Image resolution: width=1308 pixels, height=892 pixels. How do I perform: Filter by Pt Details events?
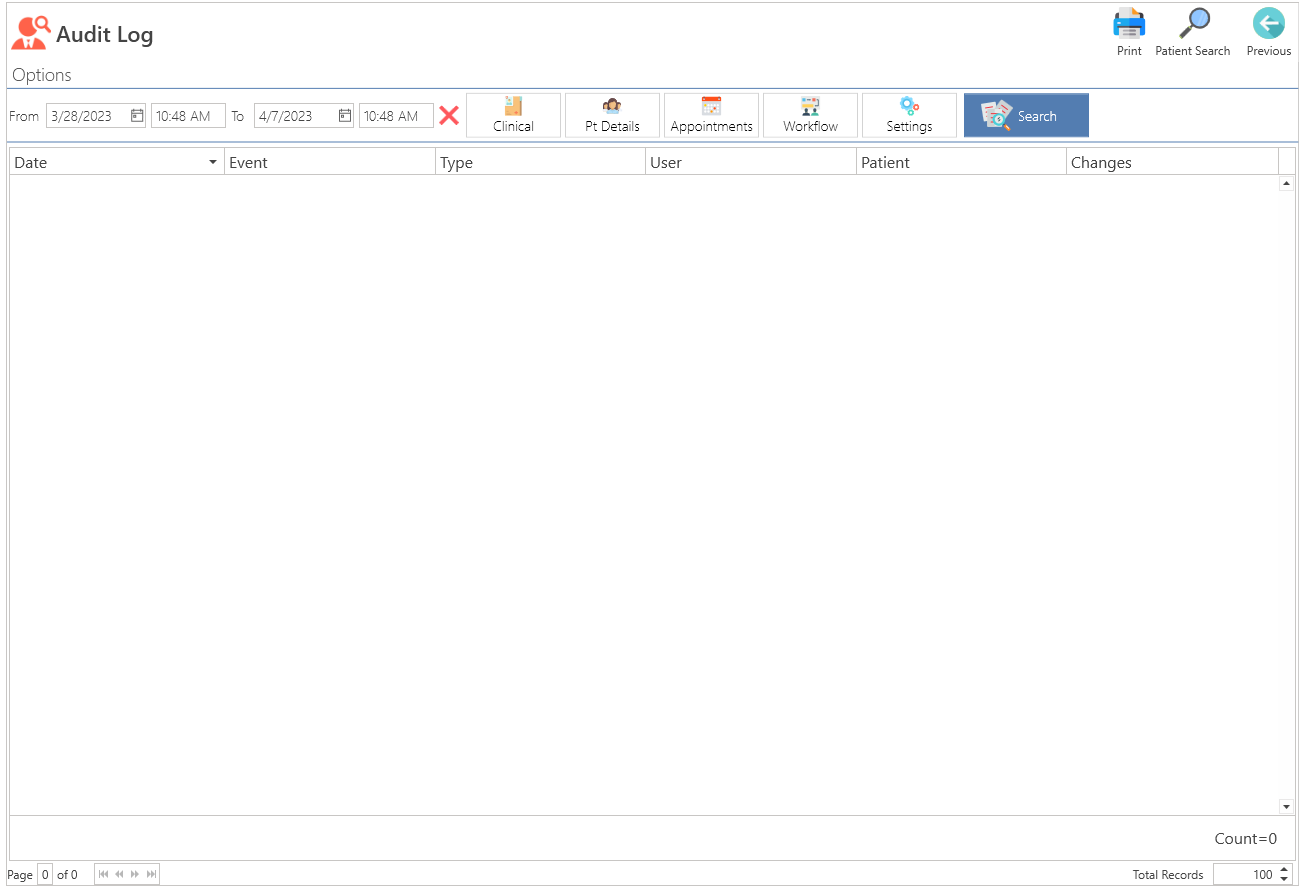click(x=612, y=115)
